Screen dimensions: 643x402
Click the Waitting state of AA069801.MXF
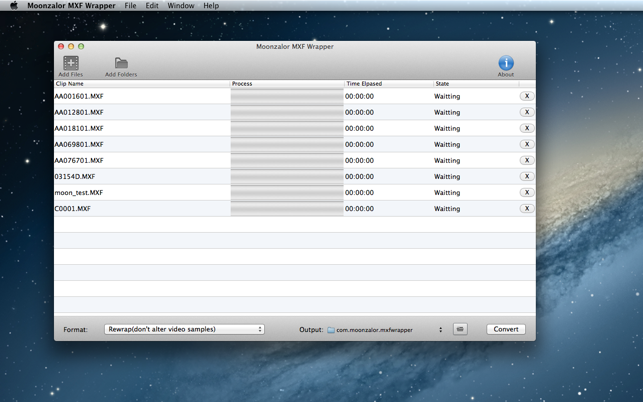(447, 144)
